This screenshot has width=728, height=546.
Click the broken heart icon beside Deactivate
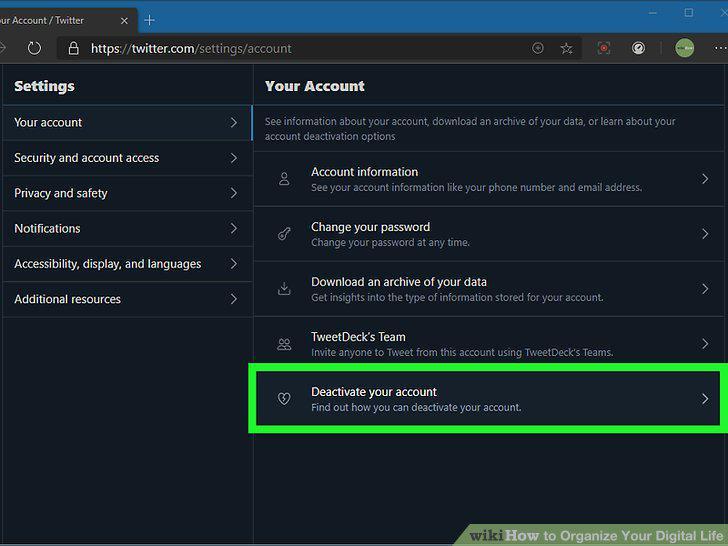(x=284, y=398)
